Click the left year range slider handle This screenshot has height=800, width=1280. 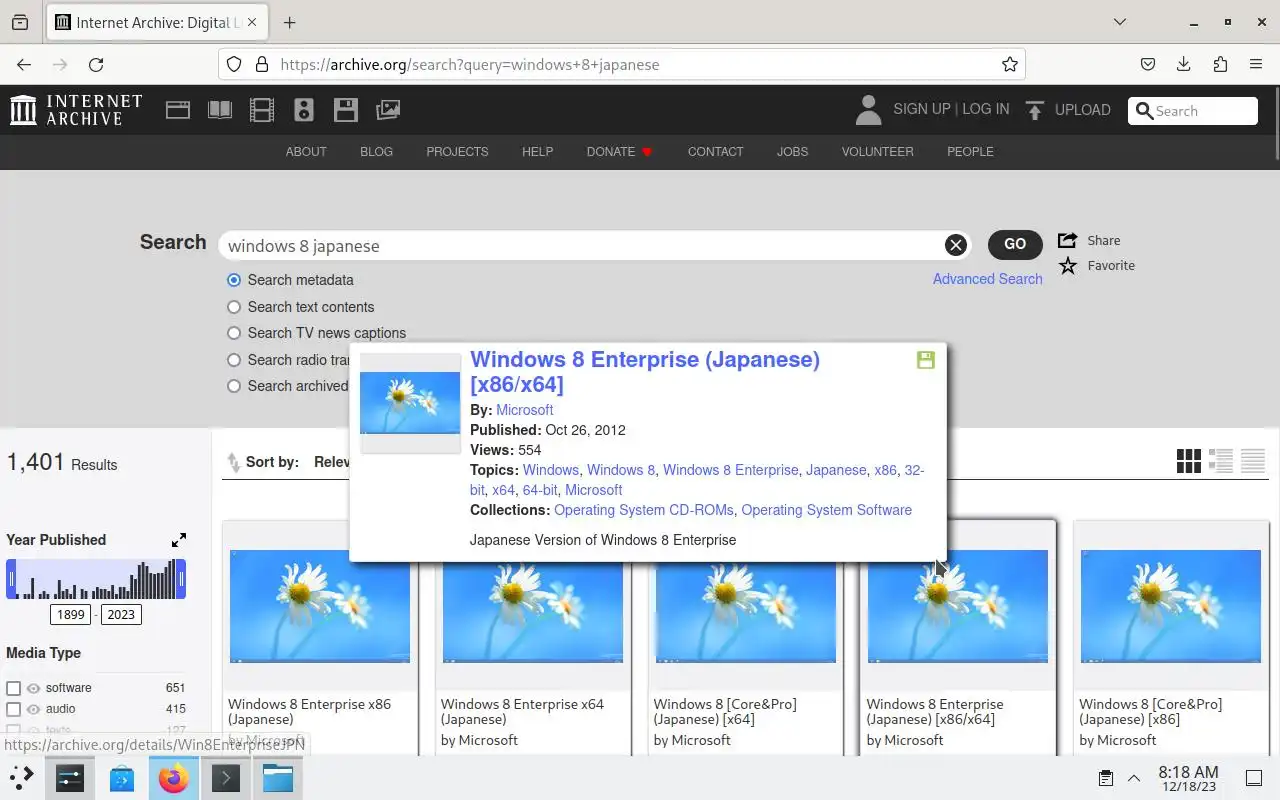pos(12,579)
